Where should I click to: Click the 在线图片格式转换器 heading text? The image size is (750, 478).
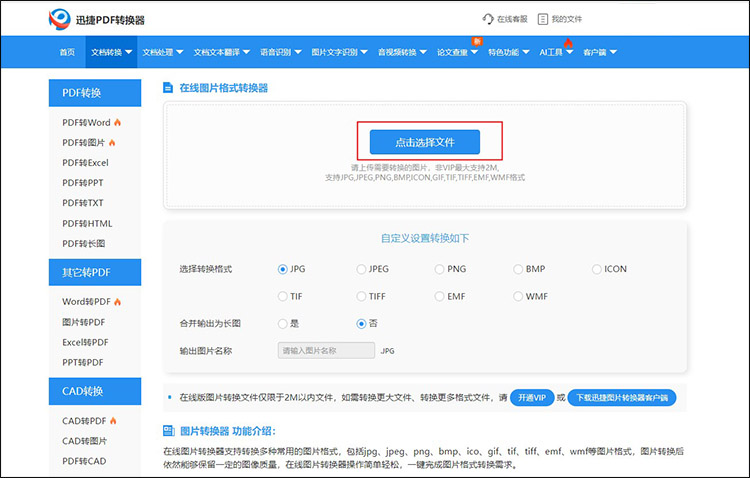click(x=223, y=88)
